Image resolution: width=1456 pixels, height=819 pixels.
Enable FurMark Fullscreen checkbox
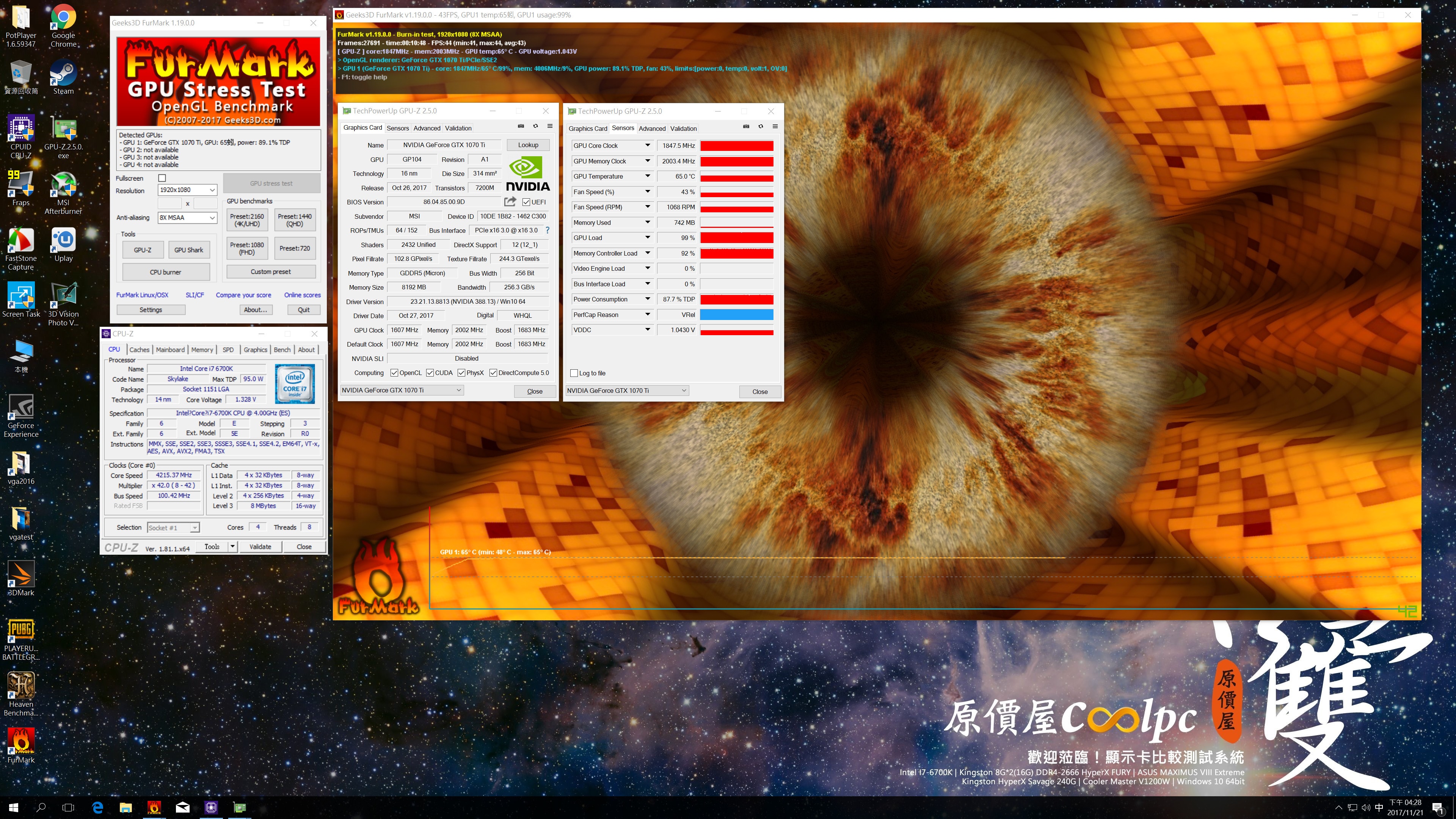coord(162,178)
